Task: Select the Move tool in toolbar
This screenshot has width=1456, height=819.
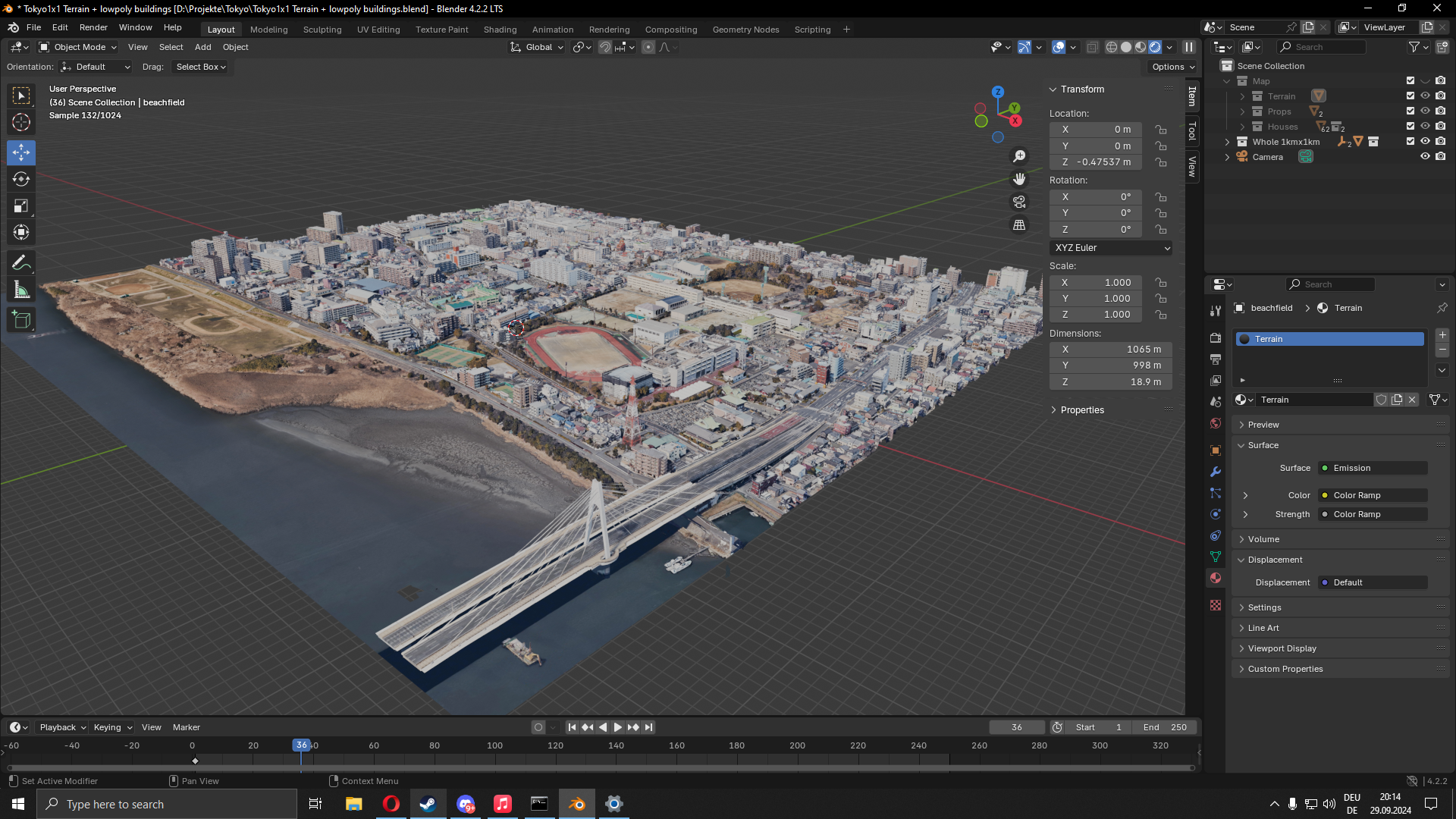Action: click(21, 152)
